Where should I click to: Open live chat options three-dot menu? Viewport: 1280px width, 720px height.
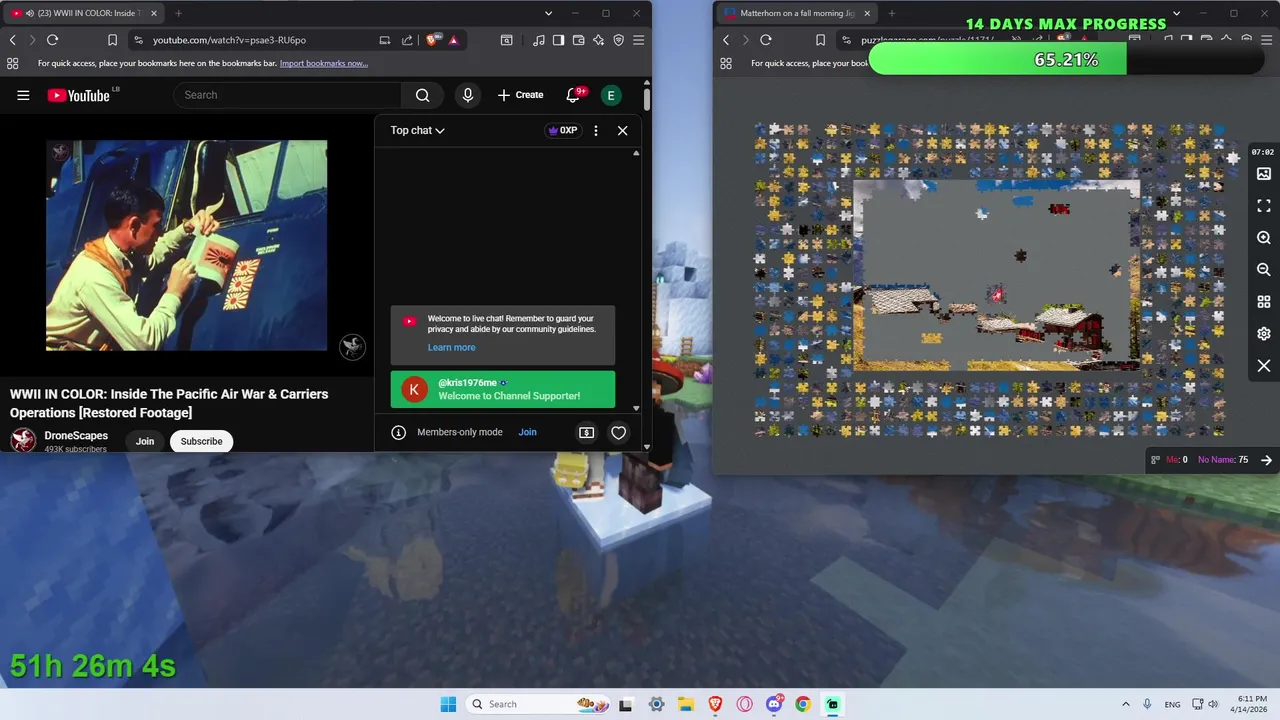[596, 130]
